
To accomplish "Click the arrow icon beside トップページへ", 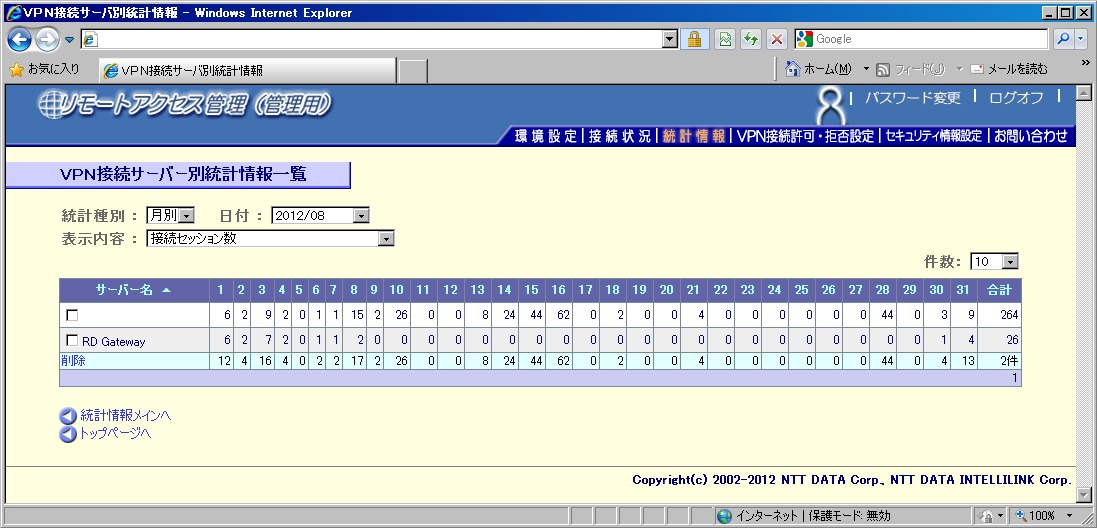I will (68, 434).
